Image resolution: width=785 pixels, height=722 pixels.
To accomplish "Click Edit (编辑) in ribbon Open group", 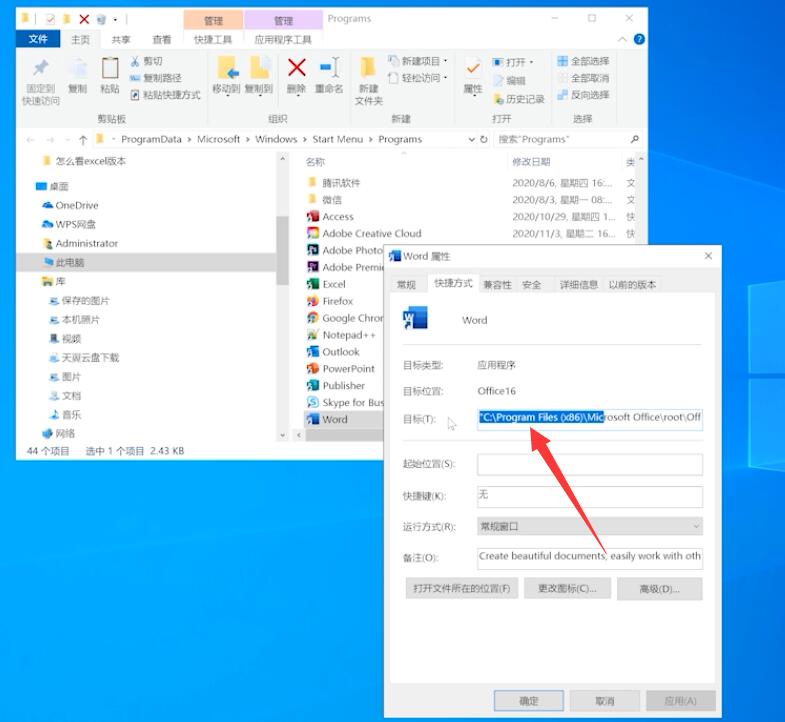I will point(510,81).
